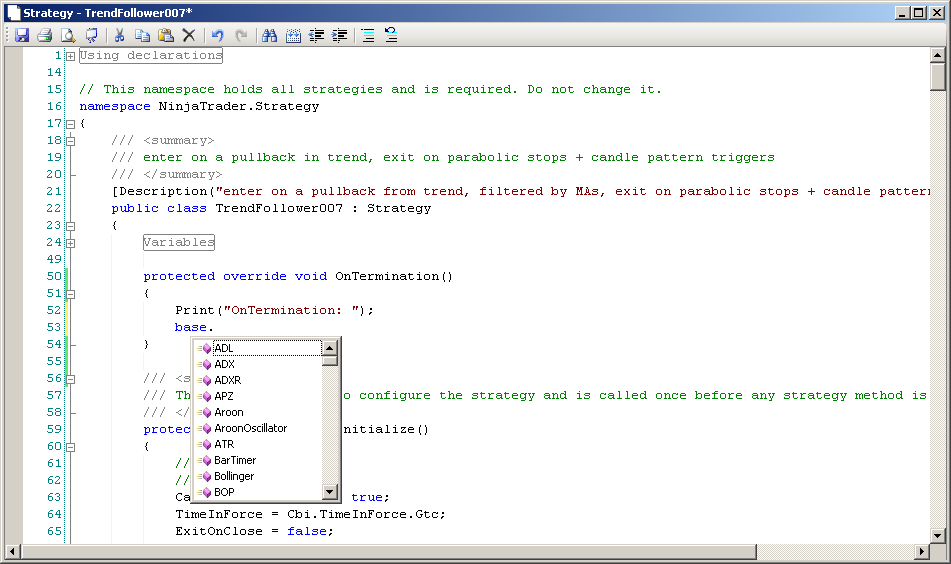
Task: Collapse the namespace block at line 17
Action: tap(70, 124)
